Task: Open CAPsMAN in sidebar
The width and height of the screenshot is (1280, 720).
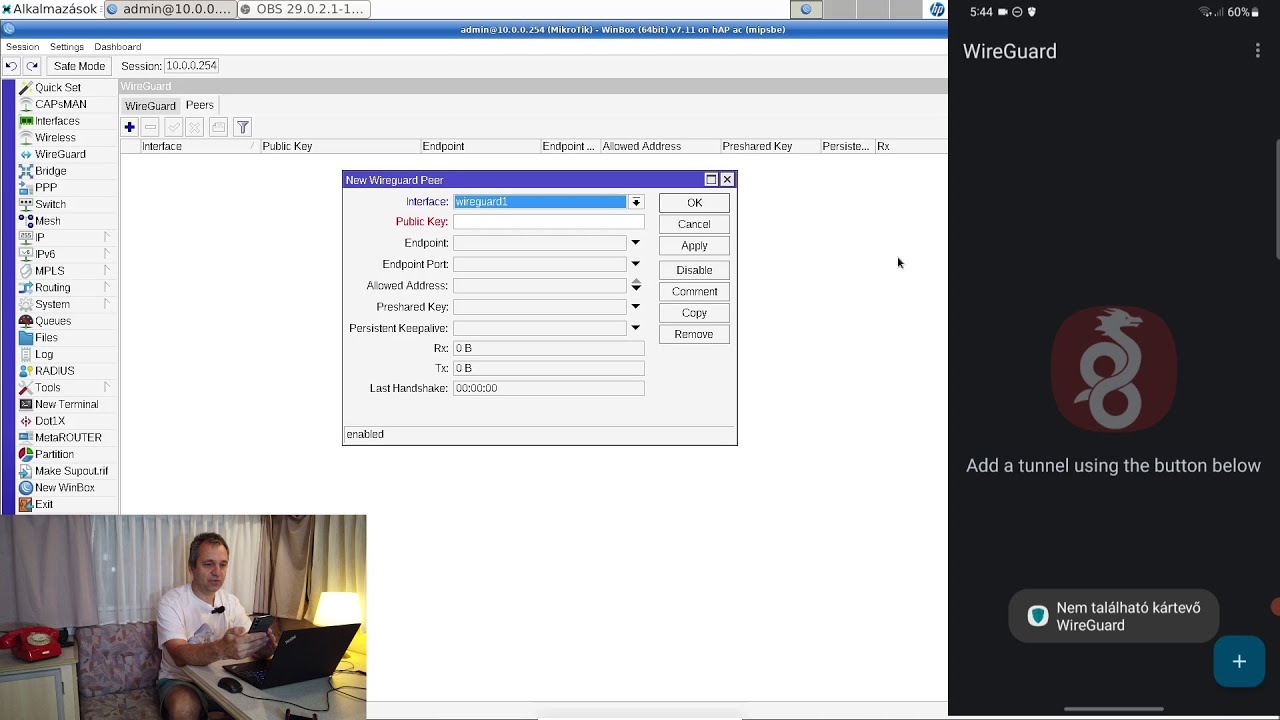Action: coord(60,104)
